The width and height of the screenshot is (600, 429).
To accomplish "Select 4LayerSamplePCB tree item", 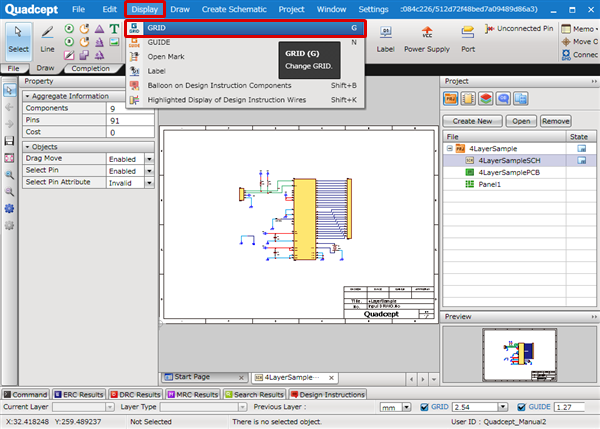I will point(509,173).
